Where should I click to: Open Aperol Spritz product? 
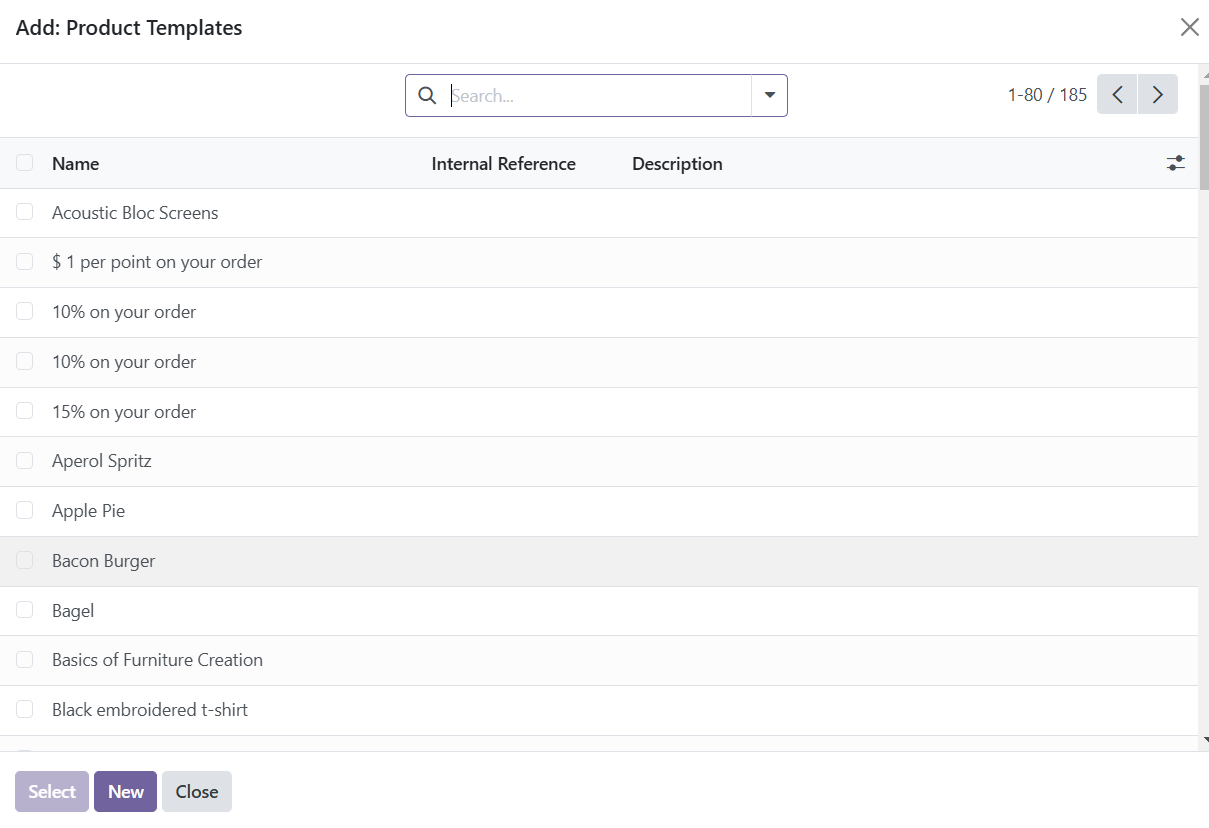coord(599,462)
